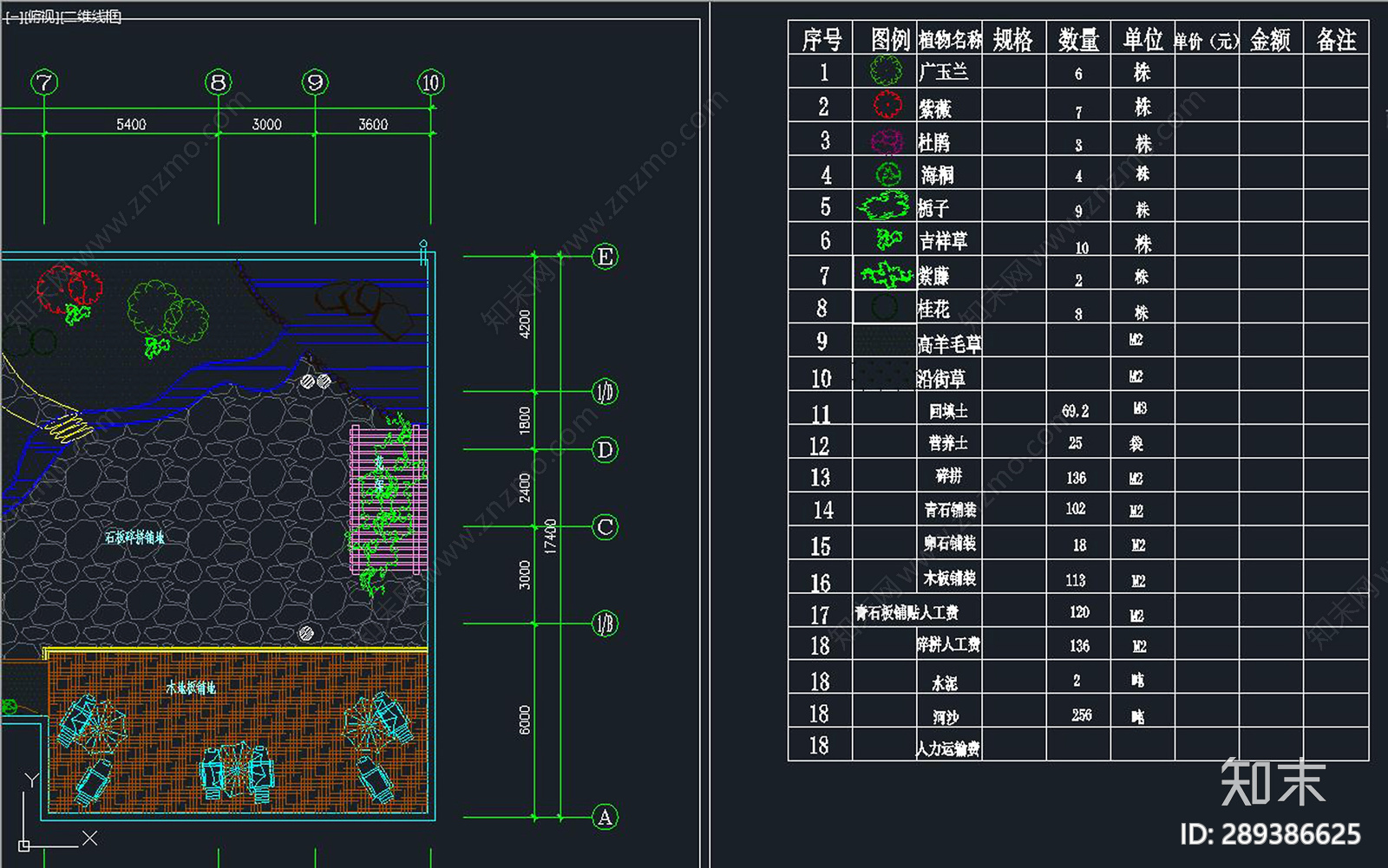This screenshot has height=868, width=1388.
Task: Open the 二维线框 visual style menu
Action: coord(89,17)
